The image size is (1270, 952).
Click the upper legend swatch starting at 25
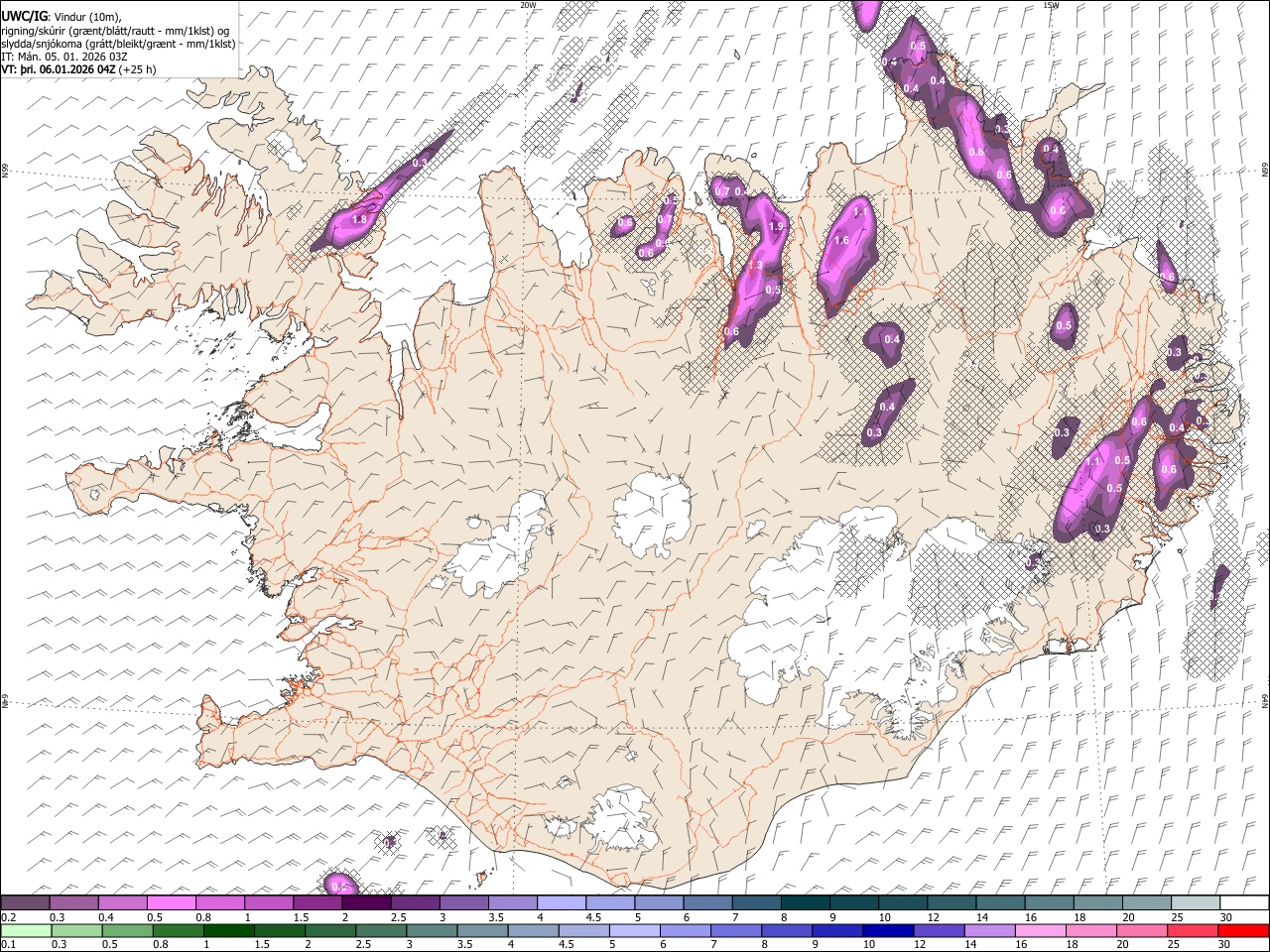1195,903
